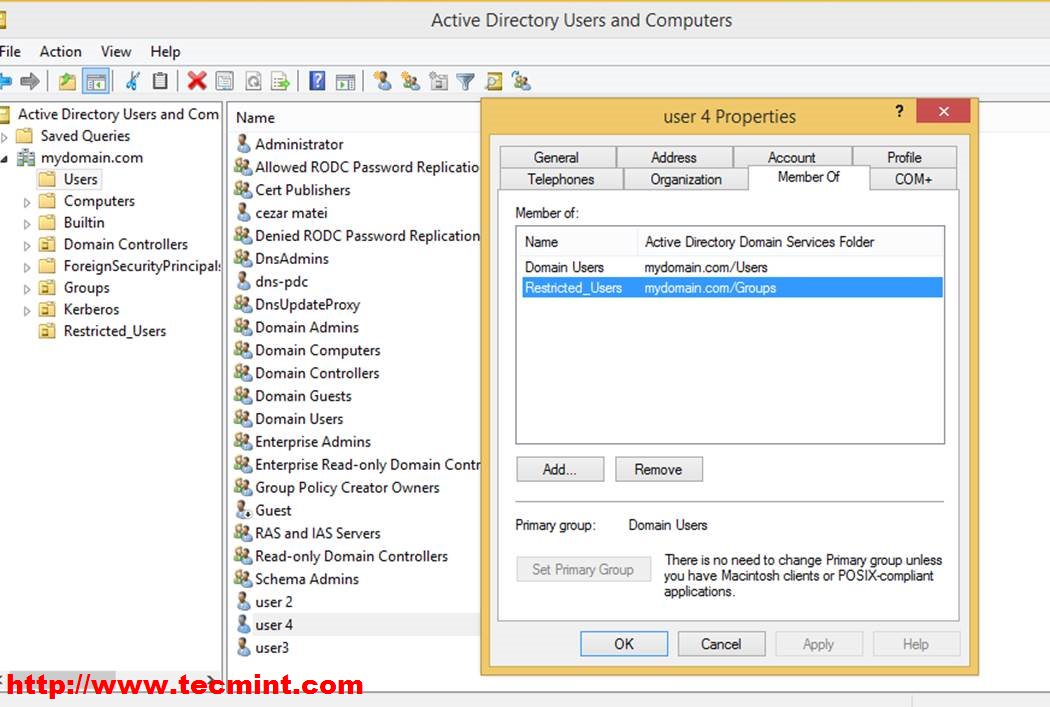Open the Action menu
The width and height of the screenshot is (1050, 707).
60,51
